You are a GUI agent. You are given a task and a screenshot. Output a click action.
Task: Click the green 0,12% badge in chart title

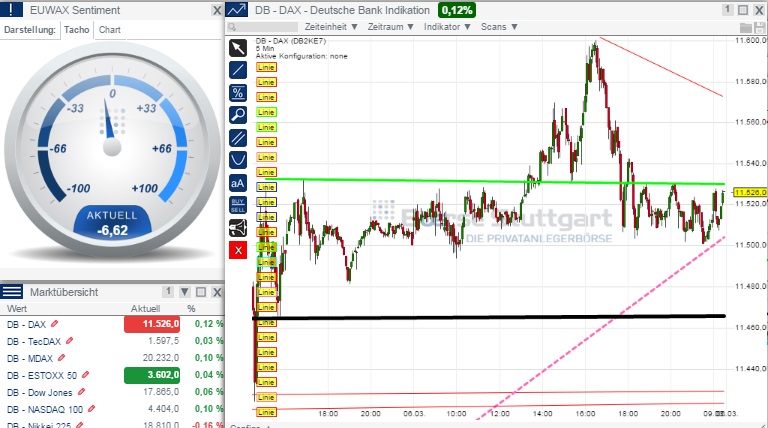[456, 10]
